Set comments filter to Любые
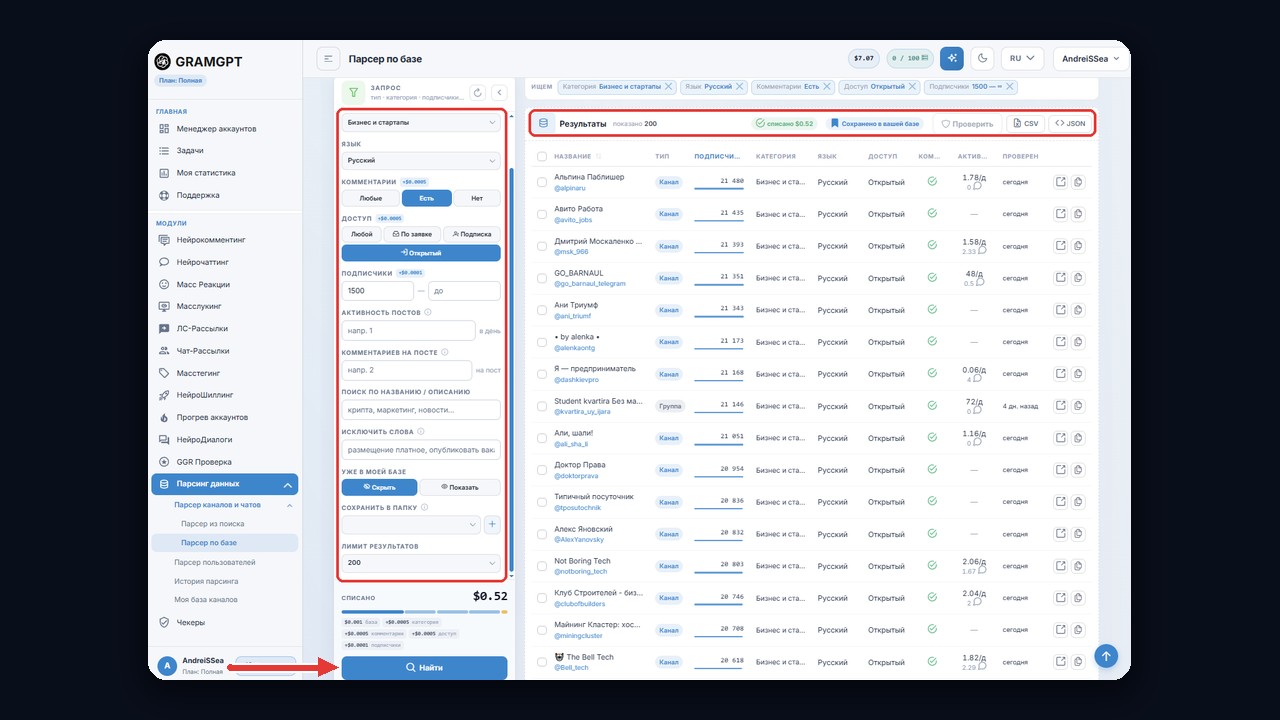This screenshot has width=1280, height=720. point(370,198)
